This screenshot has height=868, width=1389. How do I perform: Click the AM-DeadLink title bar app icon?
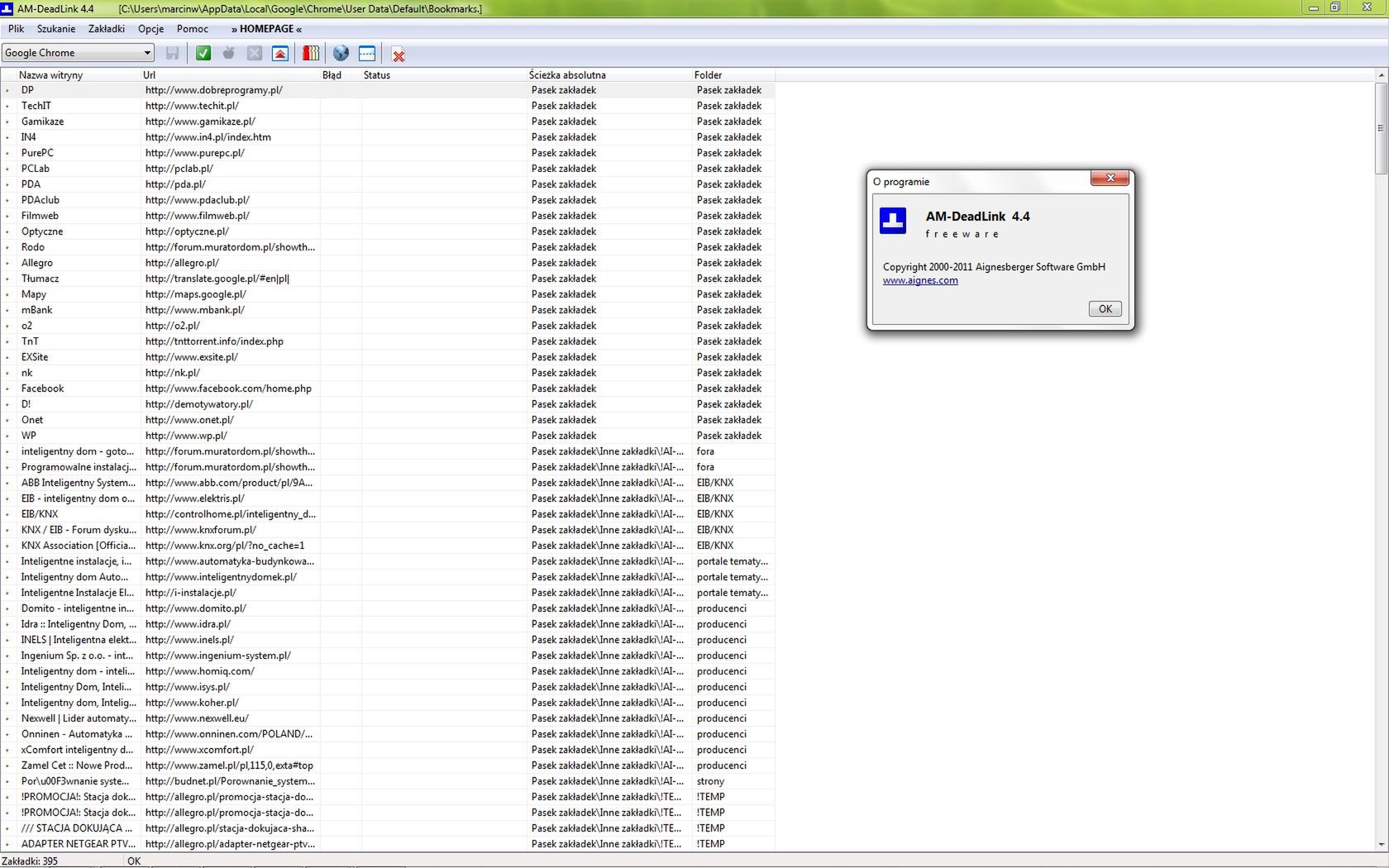tap(7, 8)
